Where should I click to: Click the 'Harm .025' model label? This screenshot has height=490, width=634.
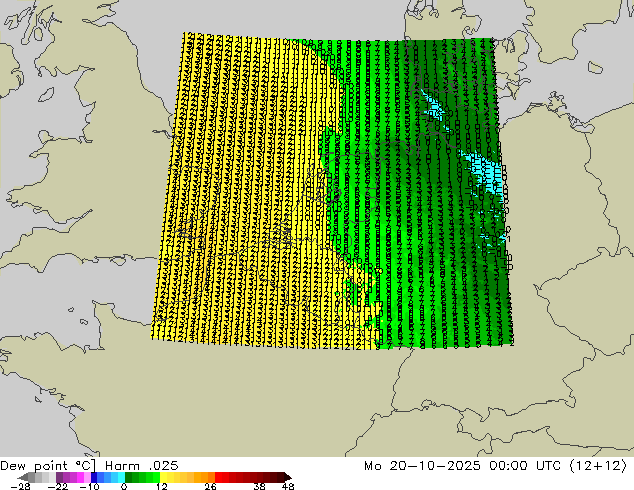coord(142,466)
